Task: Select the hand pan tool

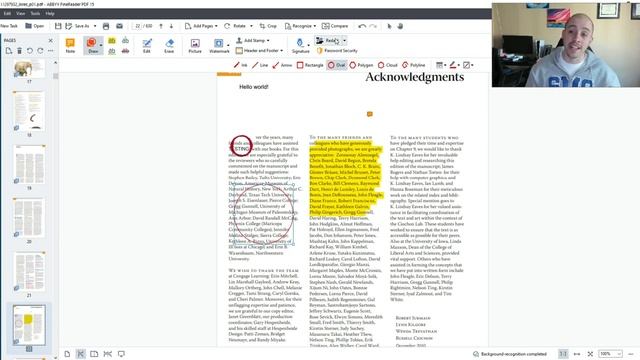Action: click(400, 26)
